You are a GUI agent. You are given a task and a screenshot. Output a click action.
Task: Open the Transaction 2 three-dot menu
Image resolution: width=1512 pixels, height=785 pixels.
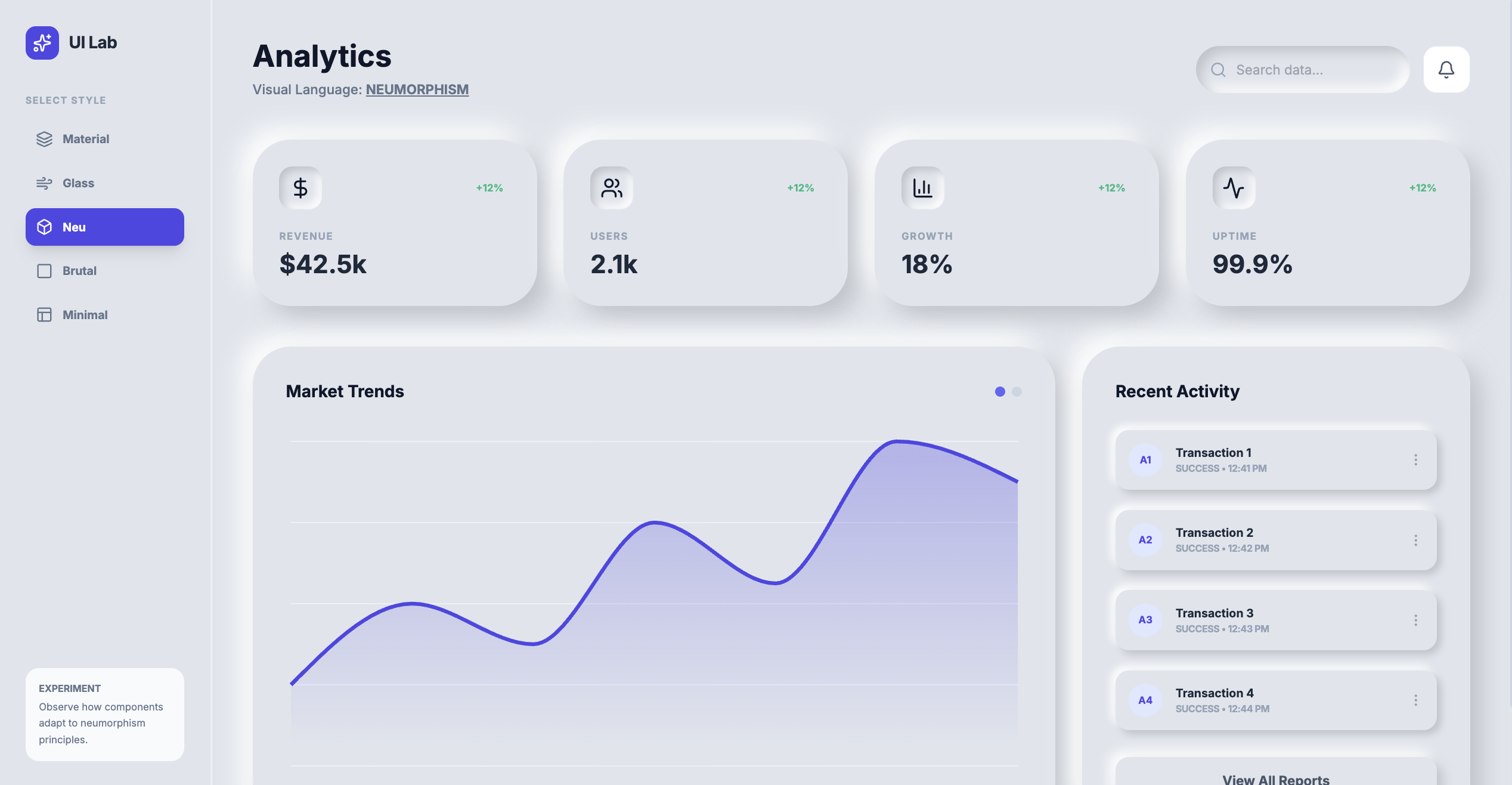pyautogui.click(x=1415, y=540)
